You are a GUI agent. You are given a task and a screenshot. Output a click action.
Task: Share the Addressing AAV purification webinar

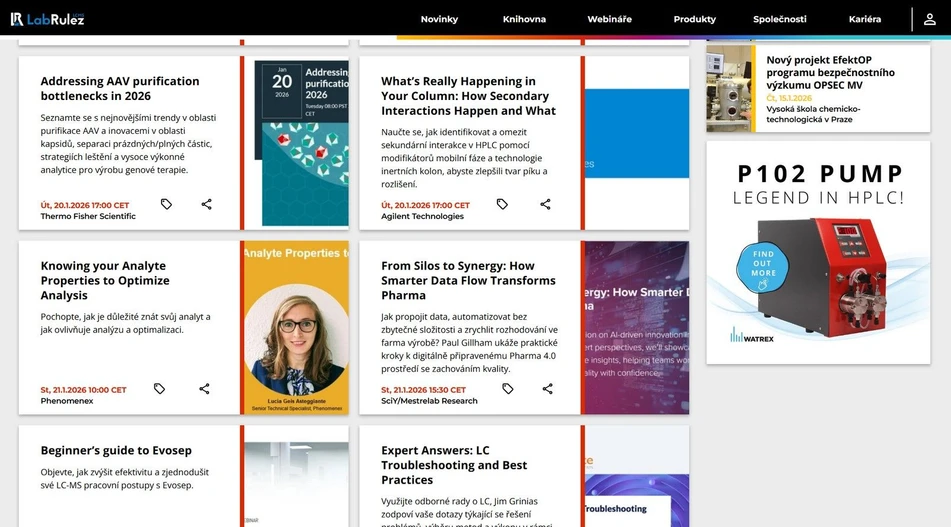206,204
